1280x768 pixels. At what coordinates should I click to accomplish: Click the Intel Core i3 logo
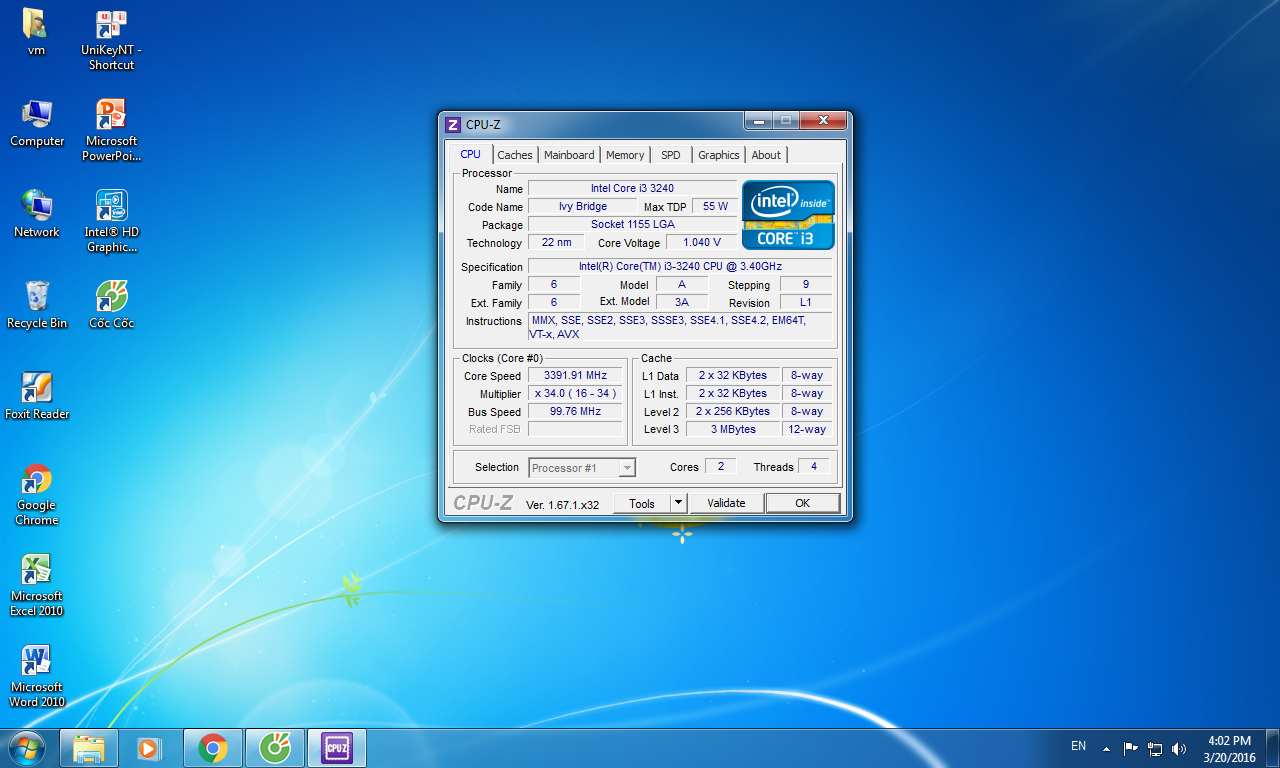coord(788,215)
